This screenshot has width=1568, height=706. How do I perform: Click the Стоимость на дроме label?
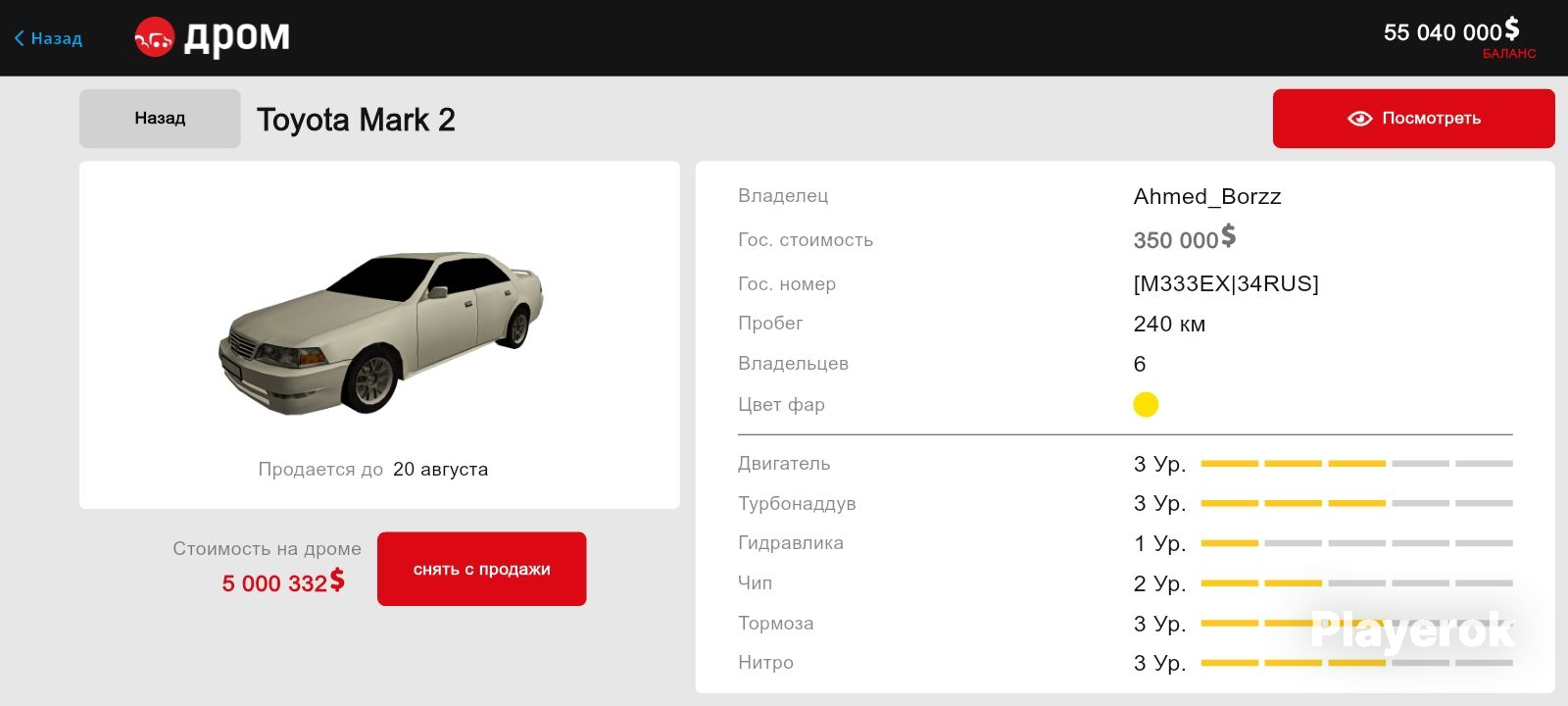click(x=267, y=549)
